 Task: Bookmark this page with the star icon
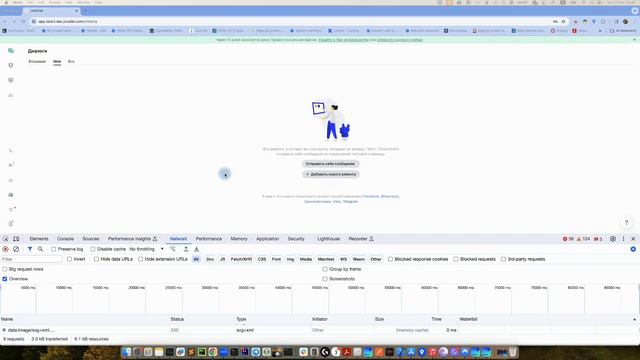point(563,21)
